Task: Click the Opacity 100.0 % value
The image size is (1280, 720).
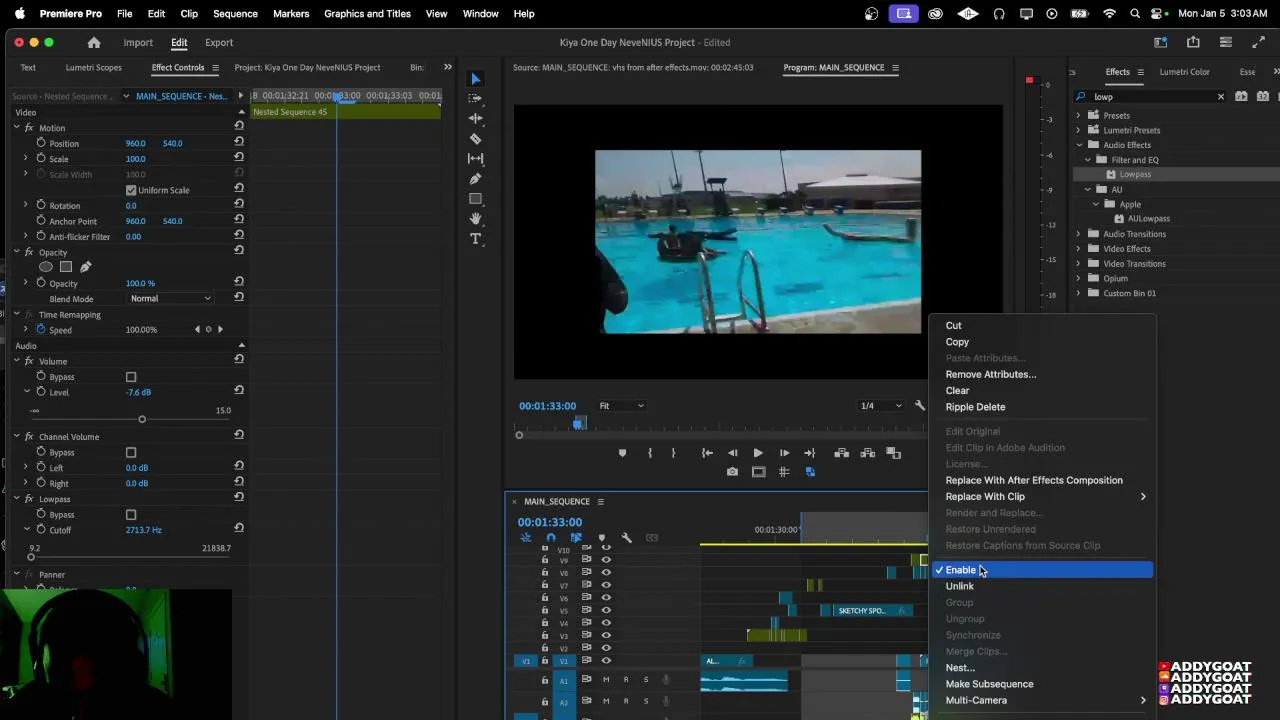Action: (140, 284)
